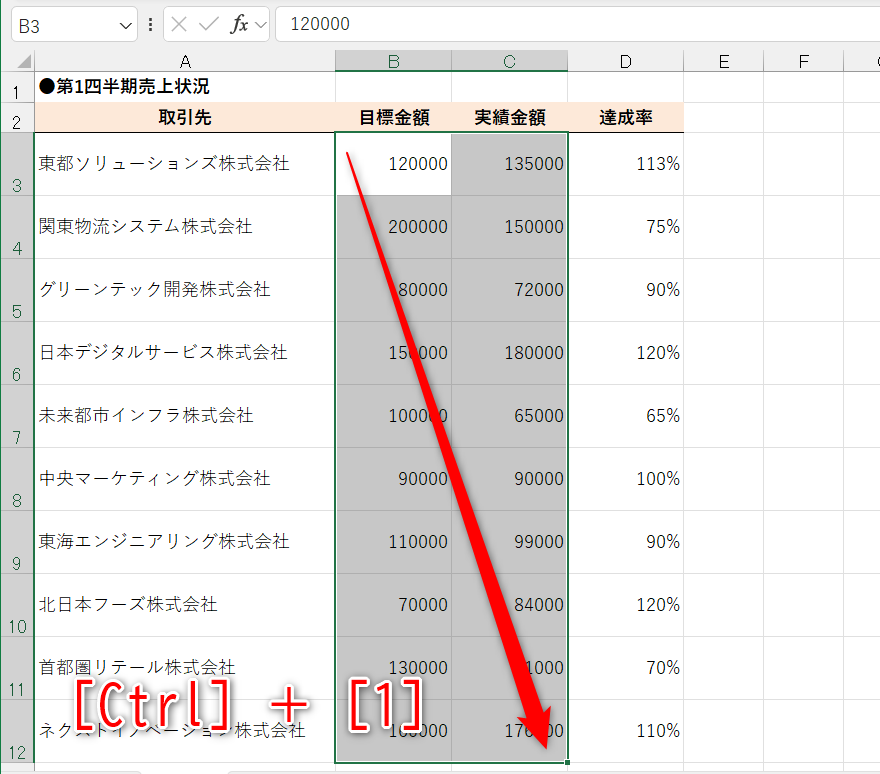Click cell with value 200000

[393, 227]
